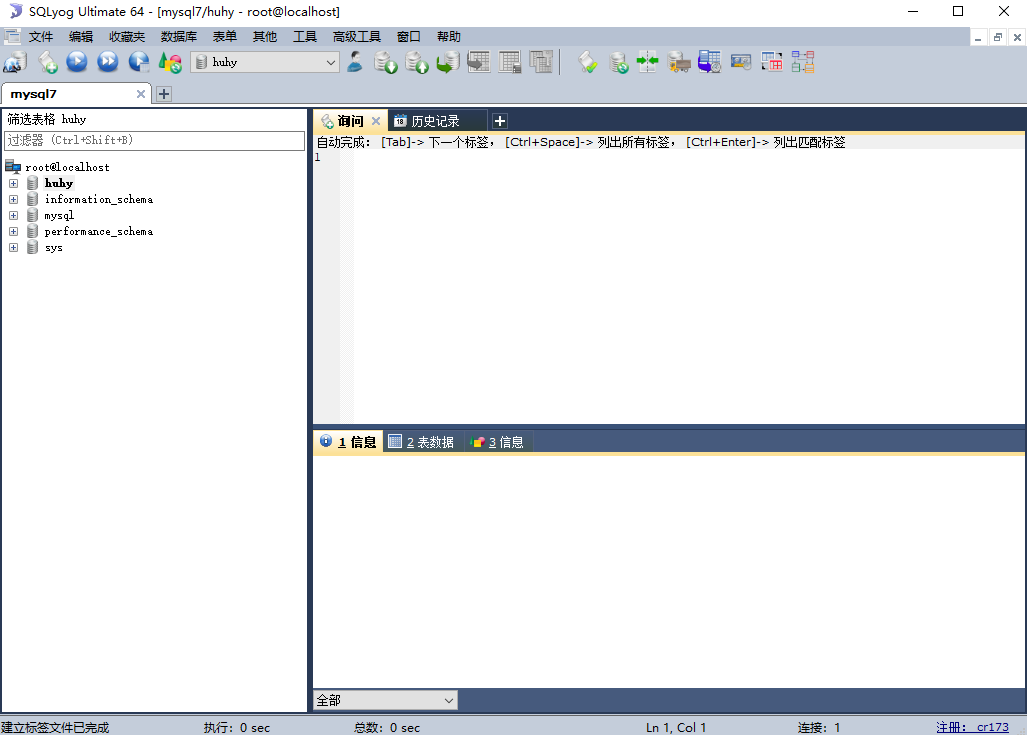Open the 其他 menu
This screenshot has width=1027, height=735.
[265, 37]
